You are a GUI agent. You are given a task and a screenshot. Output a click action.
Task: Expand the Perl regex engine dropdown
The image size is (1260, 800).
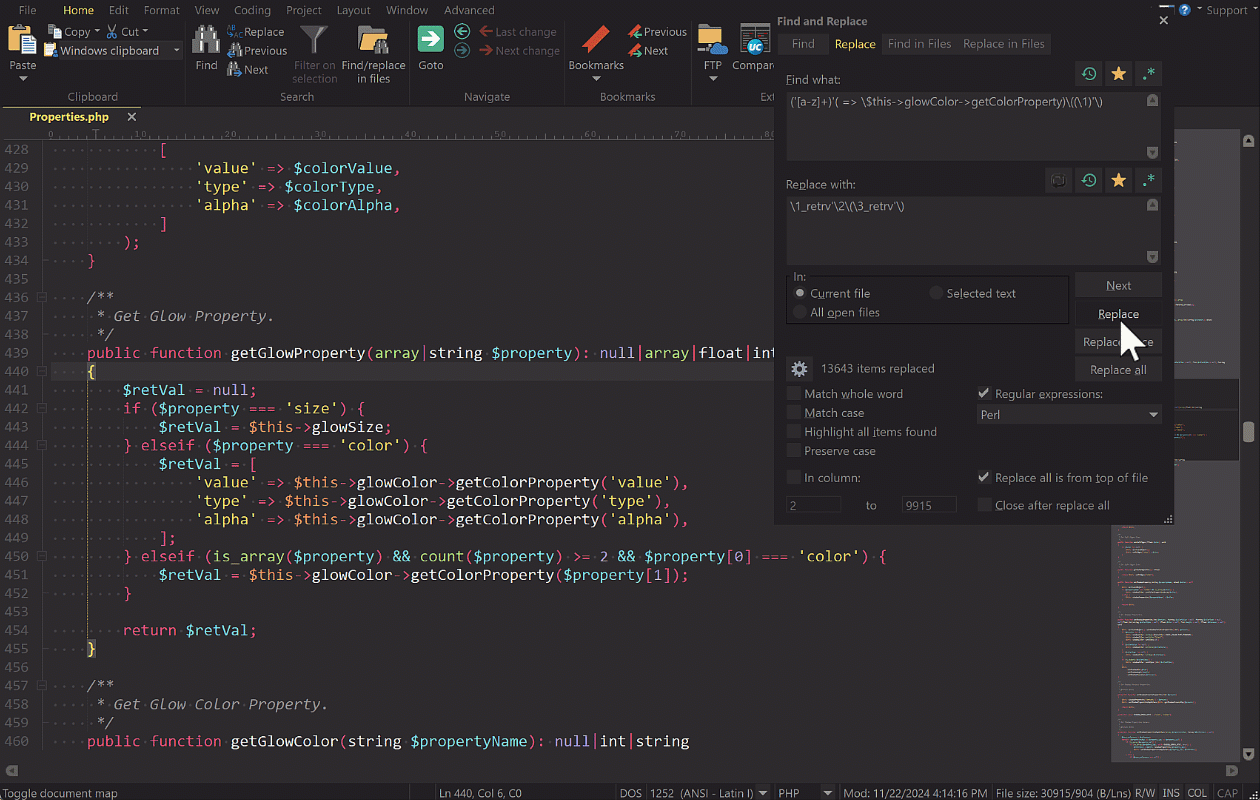(1153, 415)
